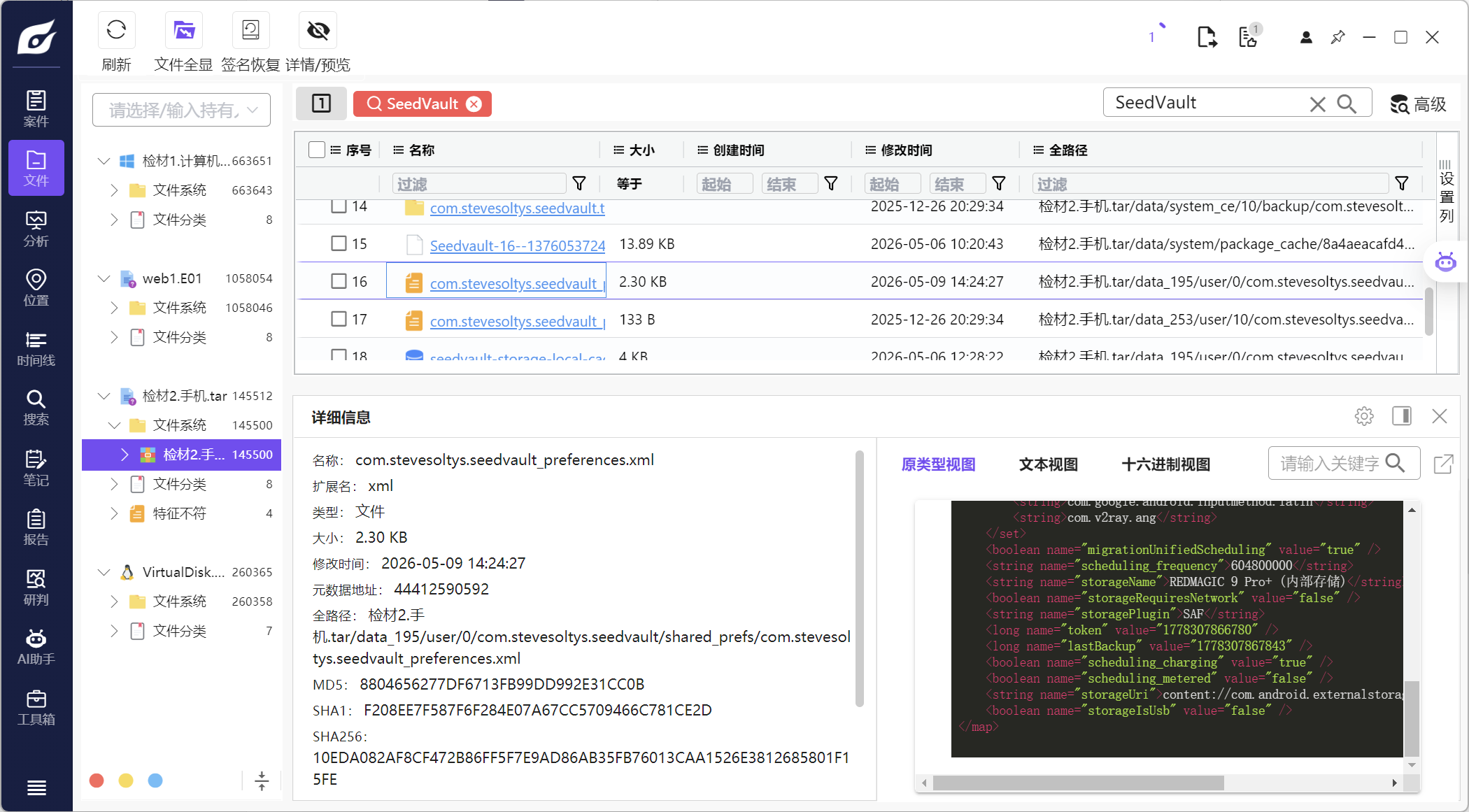The height and width of the screenshot is (812, 1469).
Task: Open 时间线 in the sidebar
Action: click(36, 348)
